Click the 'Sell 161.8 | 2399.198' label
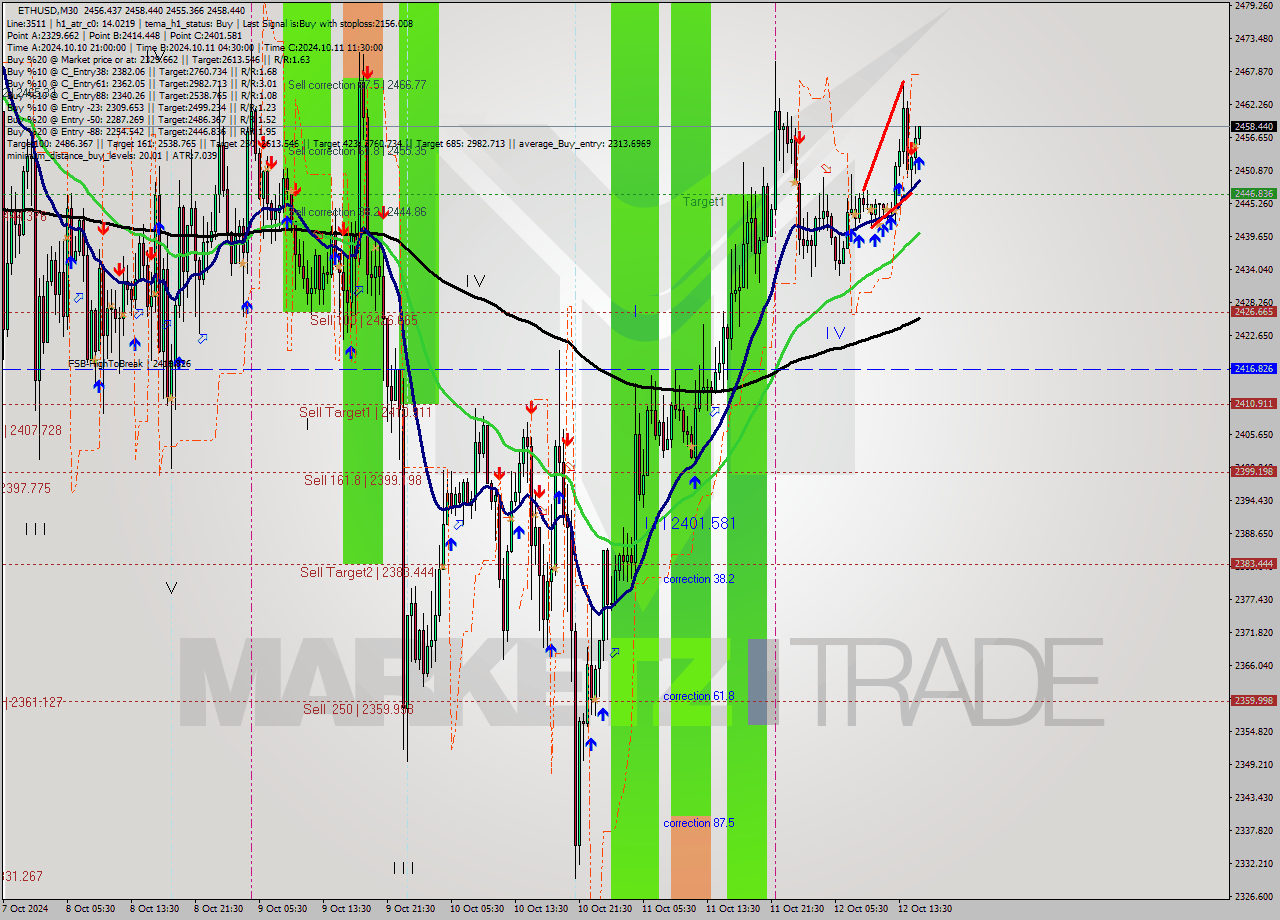Viewport: 1280px width, 920px height. tap(365, 480)
